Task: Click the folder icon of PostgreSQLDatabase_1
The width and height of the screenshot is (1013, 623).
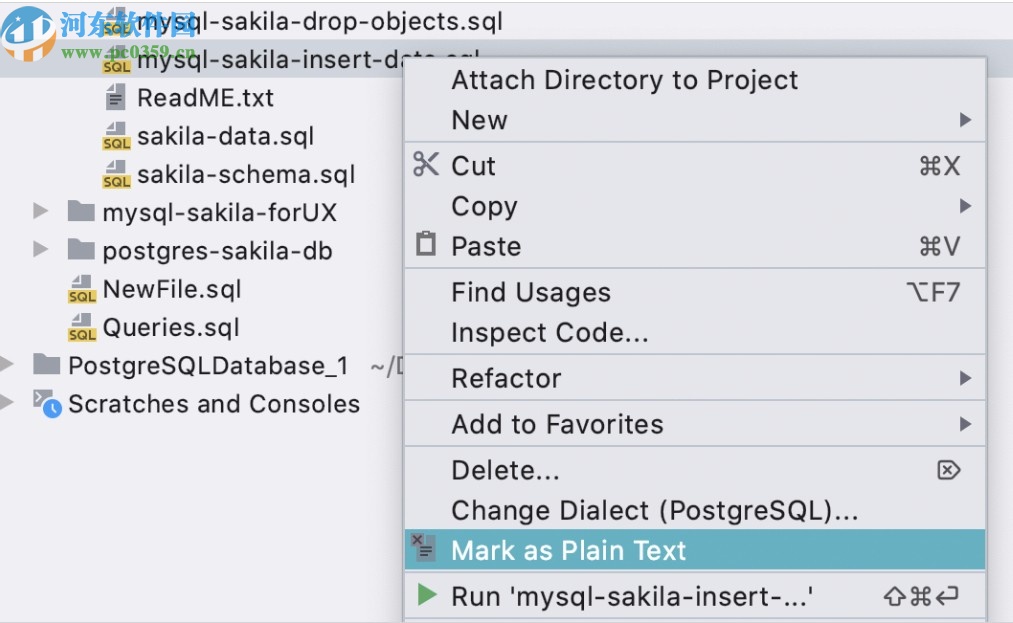Action: tap(46, 365)
